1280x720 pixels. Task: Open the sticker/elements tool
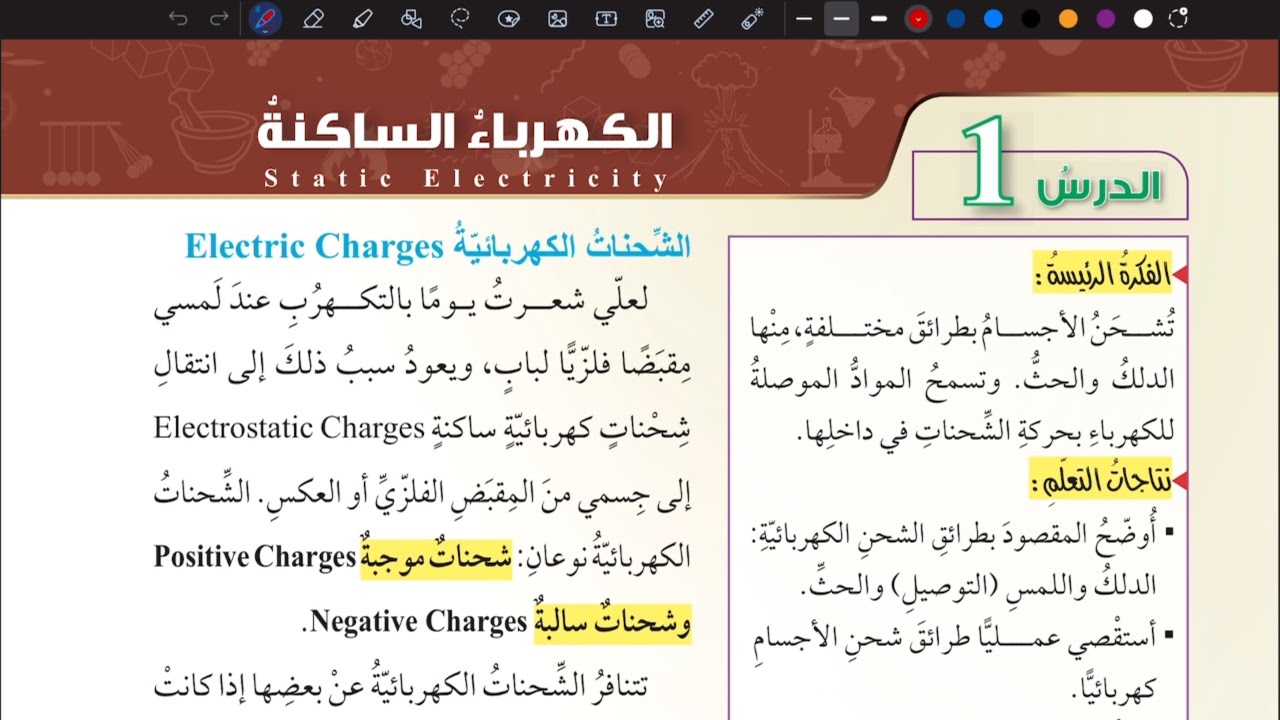[508, 19]
